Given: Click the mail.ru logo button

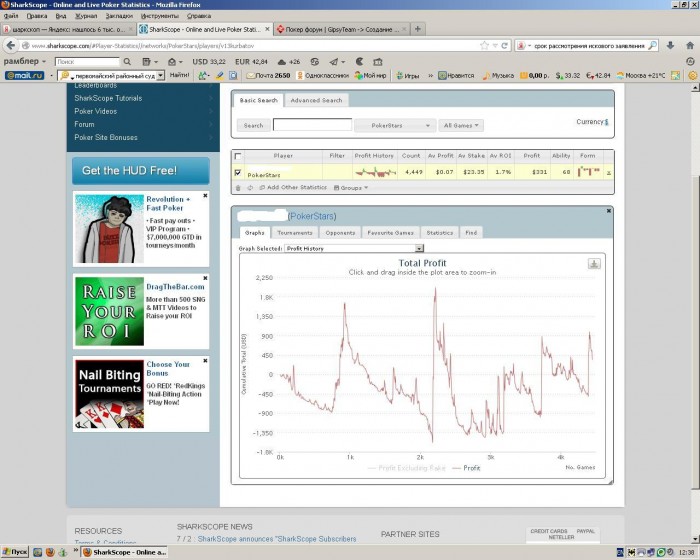Looking at the screenshot, I should [x=25, y=75].
